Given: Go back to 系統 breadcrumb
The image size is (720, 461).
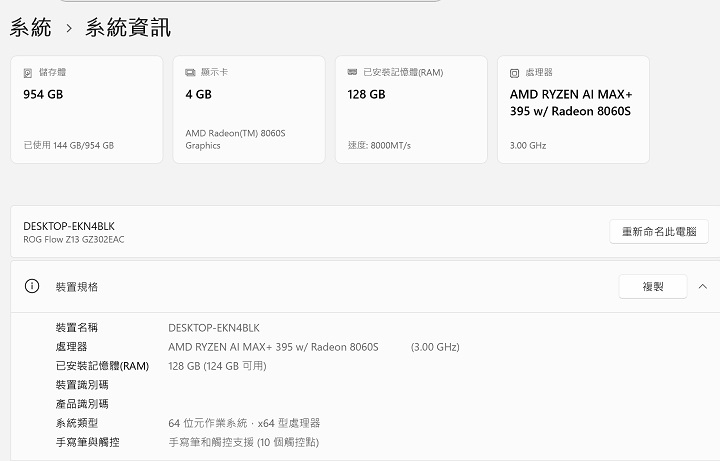Looking at the screenshot, I should point(30,27).
